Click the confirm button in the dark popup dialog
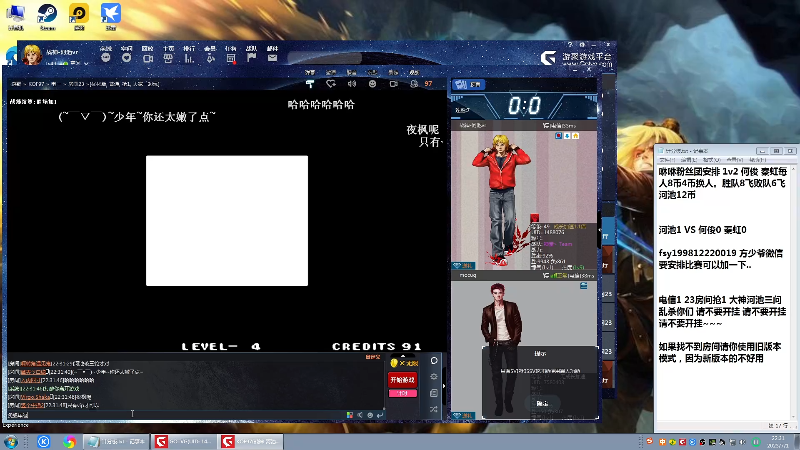Screen dimensions: 800x450 [541, 403]
